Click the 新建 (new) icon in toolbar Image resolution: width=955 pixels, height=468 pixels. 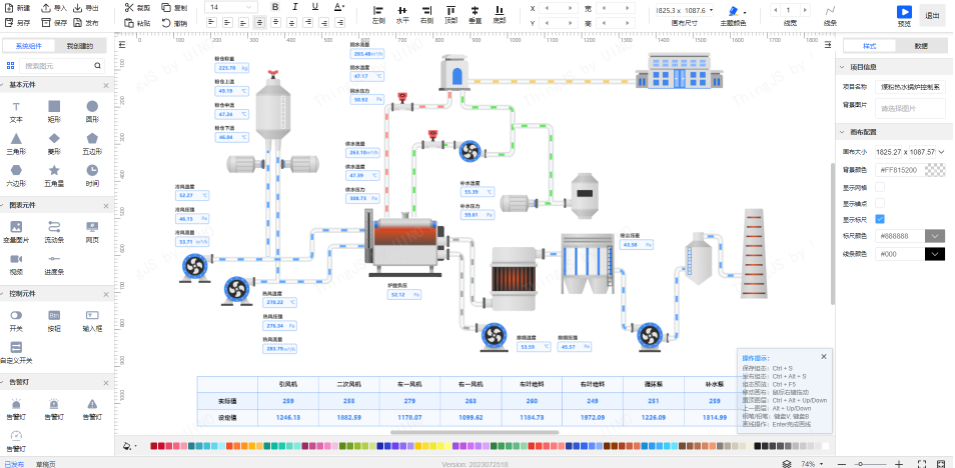click(9, 7)
